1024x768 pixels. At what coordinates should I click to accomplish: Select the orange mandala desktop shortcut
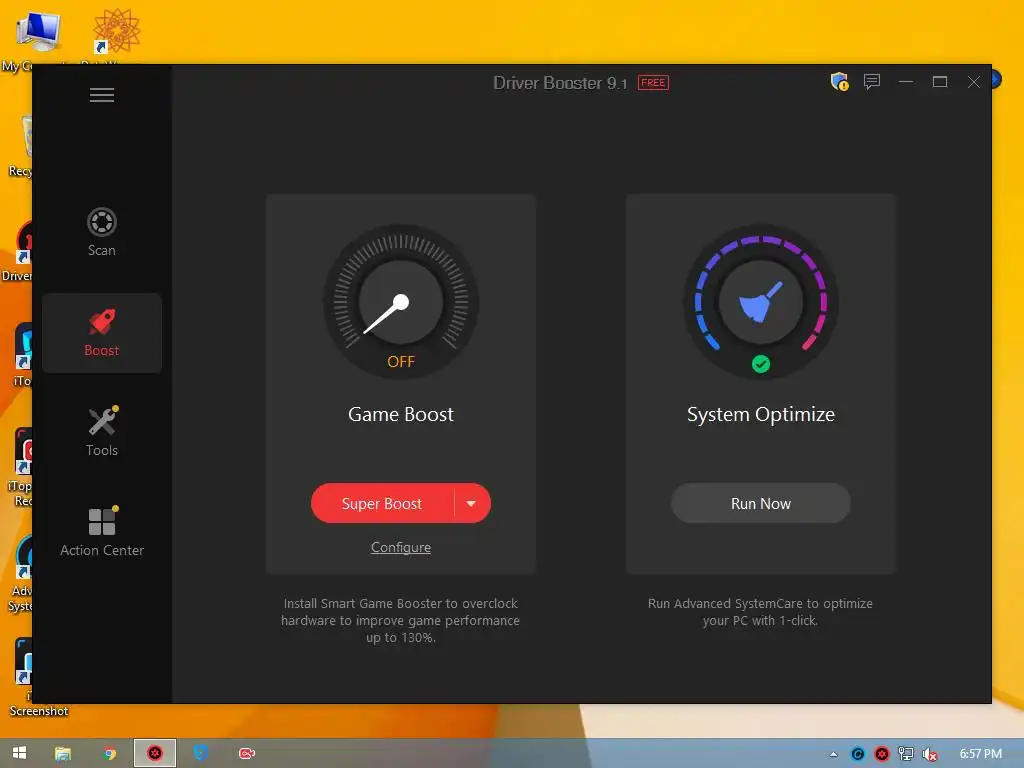coord(116,31)
